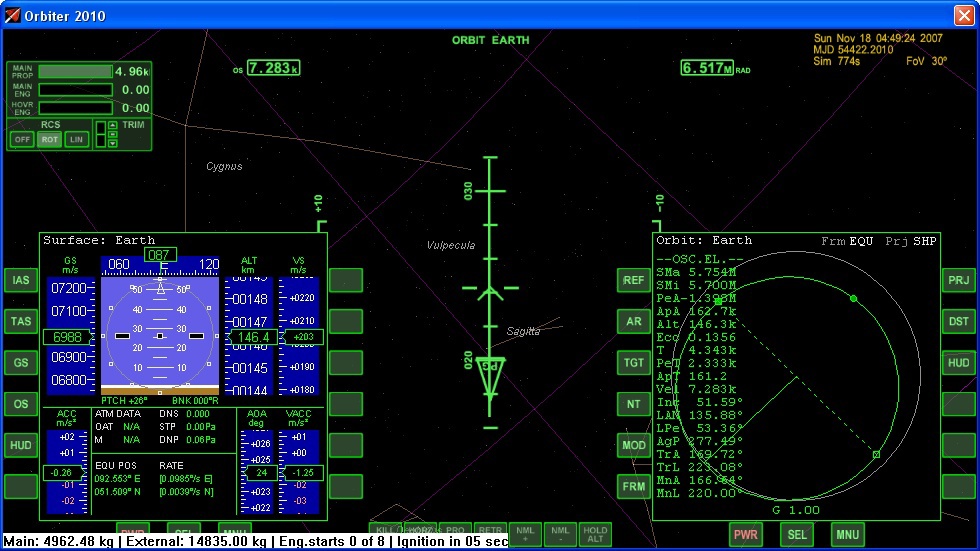
Task: Click the Ignition in 05 sec status text
Action: [x=452, y=542]
